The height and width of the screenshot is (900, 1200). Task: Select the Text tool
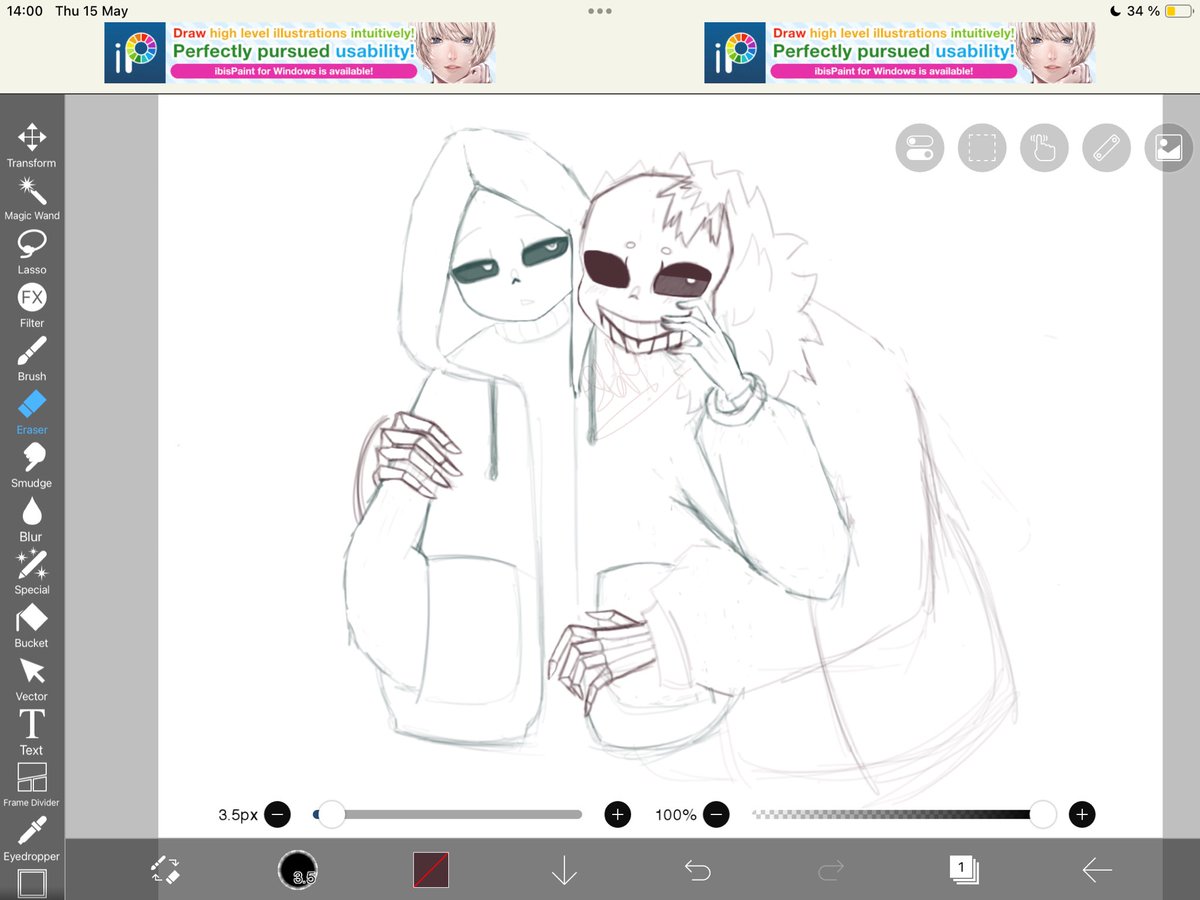(32, 733)
